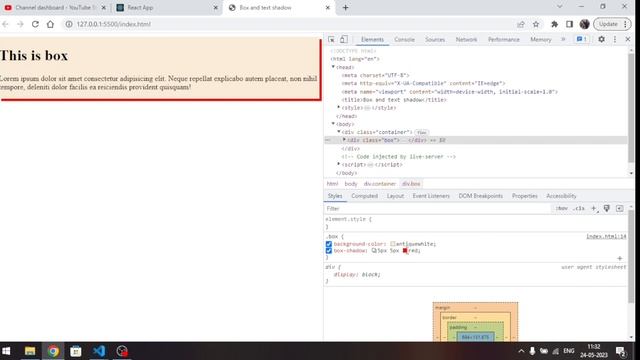Image resolution: width=640 pixels, height=360 pixels.
Task: Select div.container in the breadcrumb
Action: click(380, 184)
